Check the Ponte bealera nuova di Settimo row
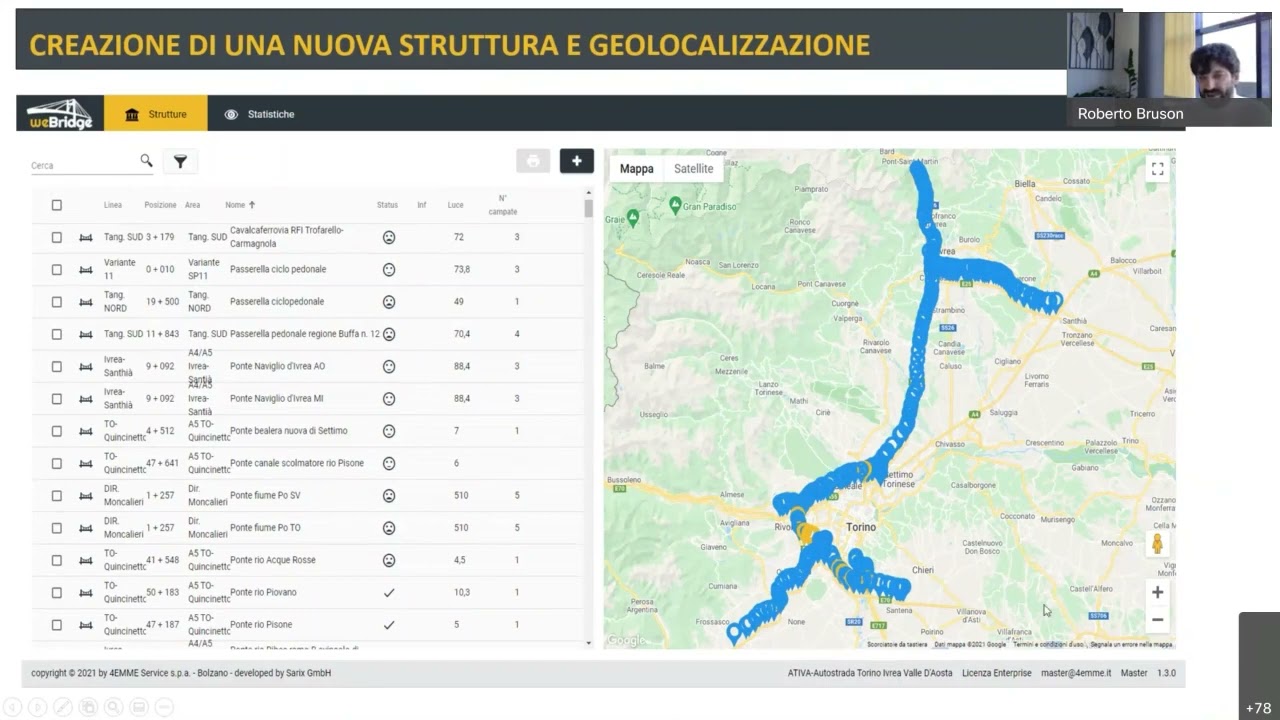Screen dimensions: 1280x720 point(57,431)
